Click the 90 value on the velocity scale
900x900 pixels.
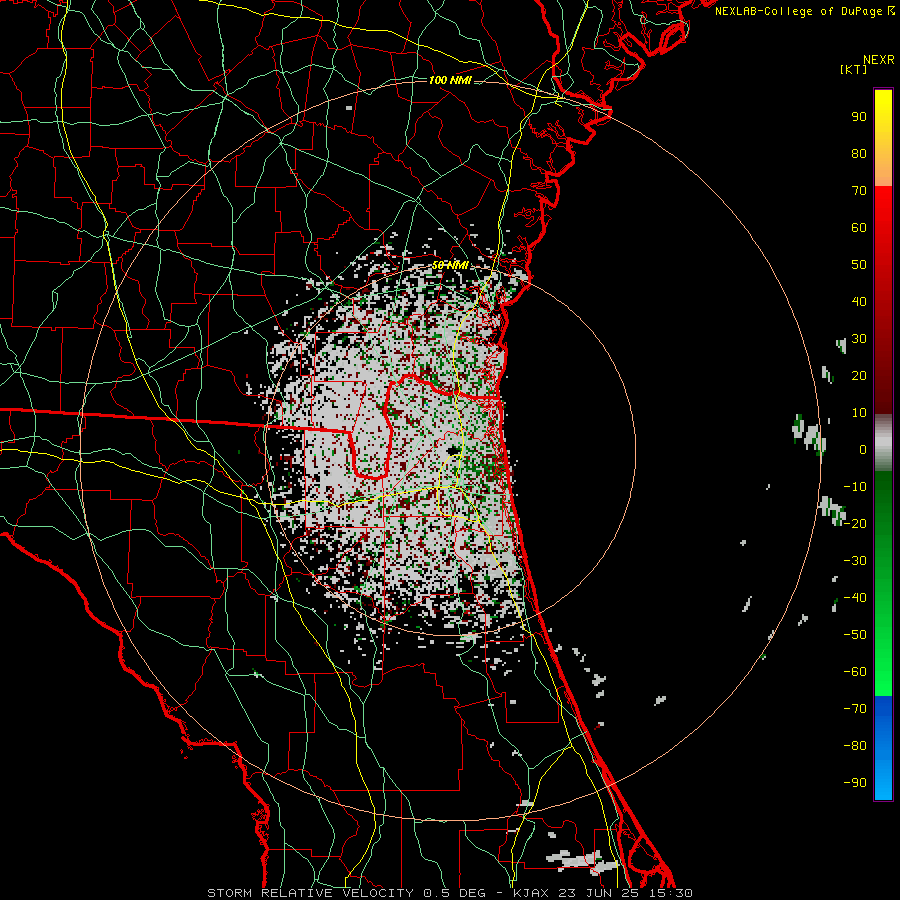coord(859,117)
